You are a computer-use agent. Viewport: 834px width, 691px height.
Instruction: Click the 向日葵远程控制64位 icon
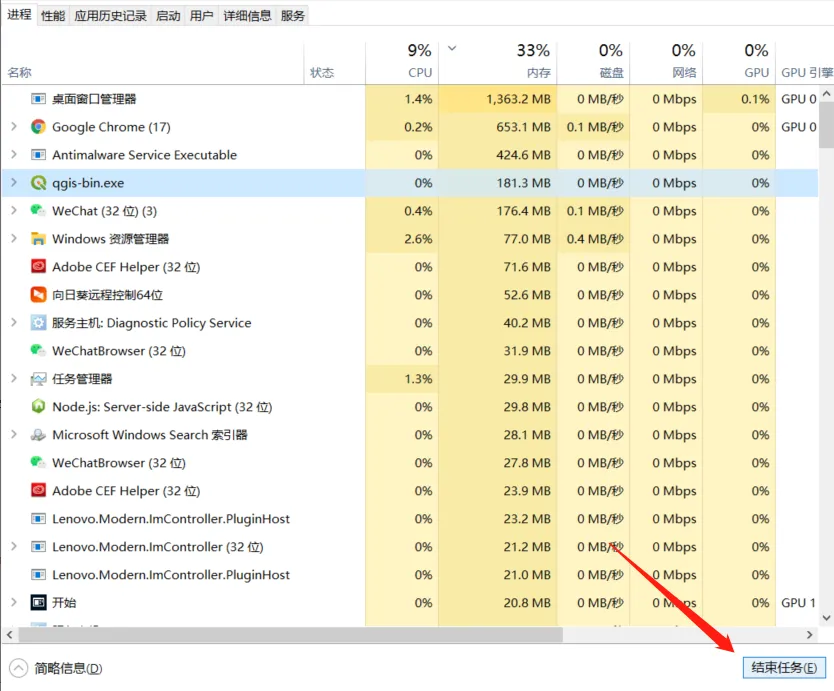click(x=38, y=295)
